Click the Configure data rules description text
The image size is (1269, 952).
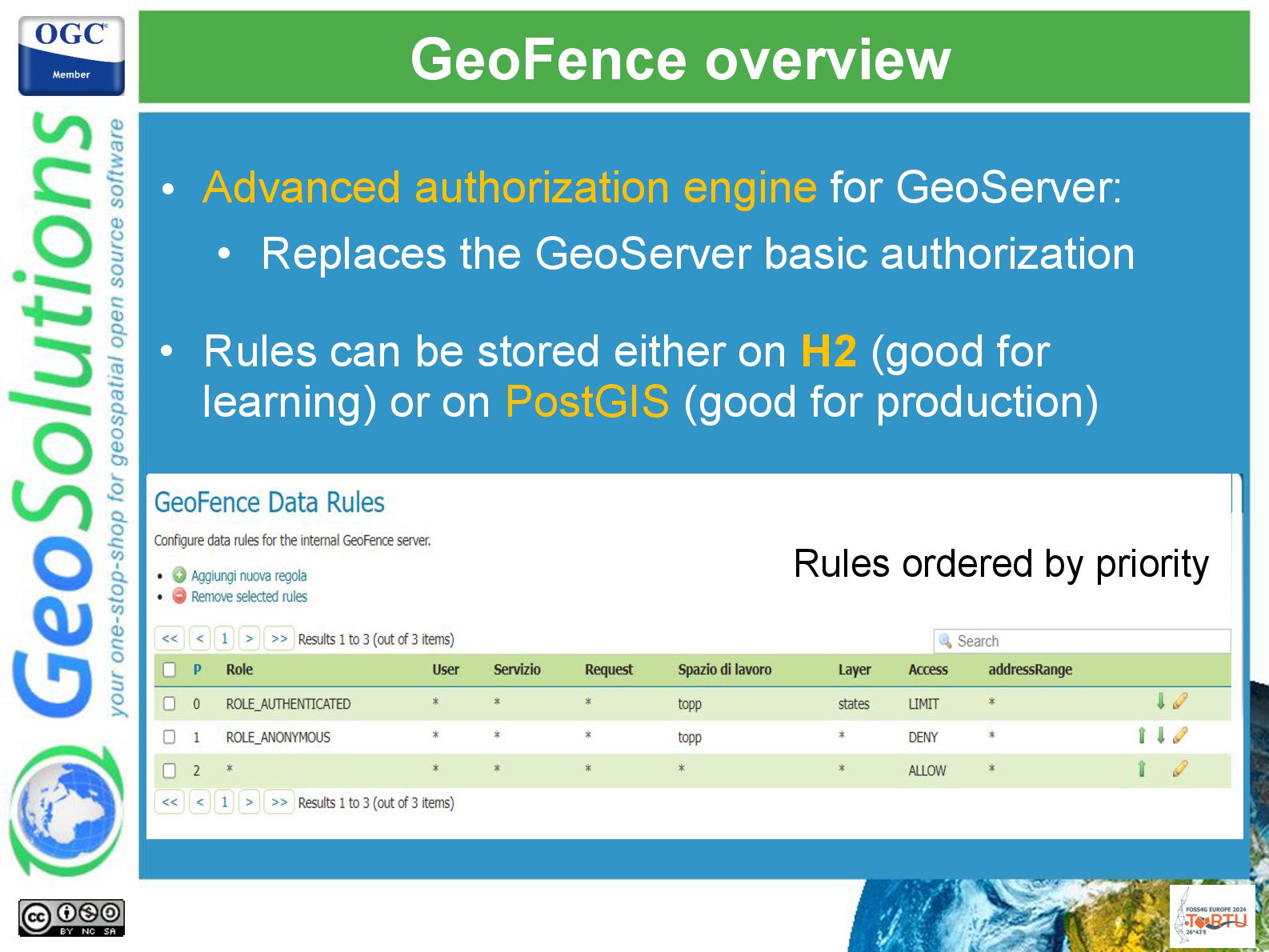coord(292,541)
